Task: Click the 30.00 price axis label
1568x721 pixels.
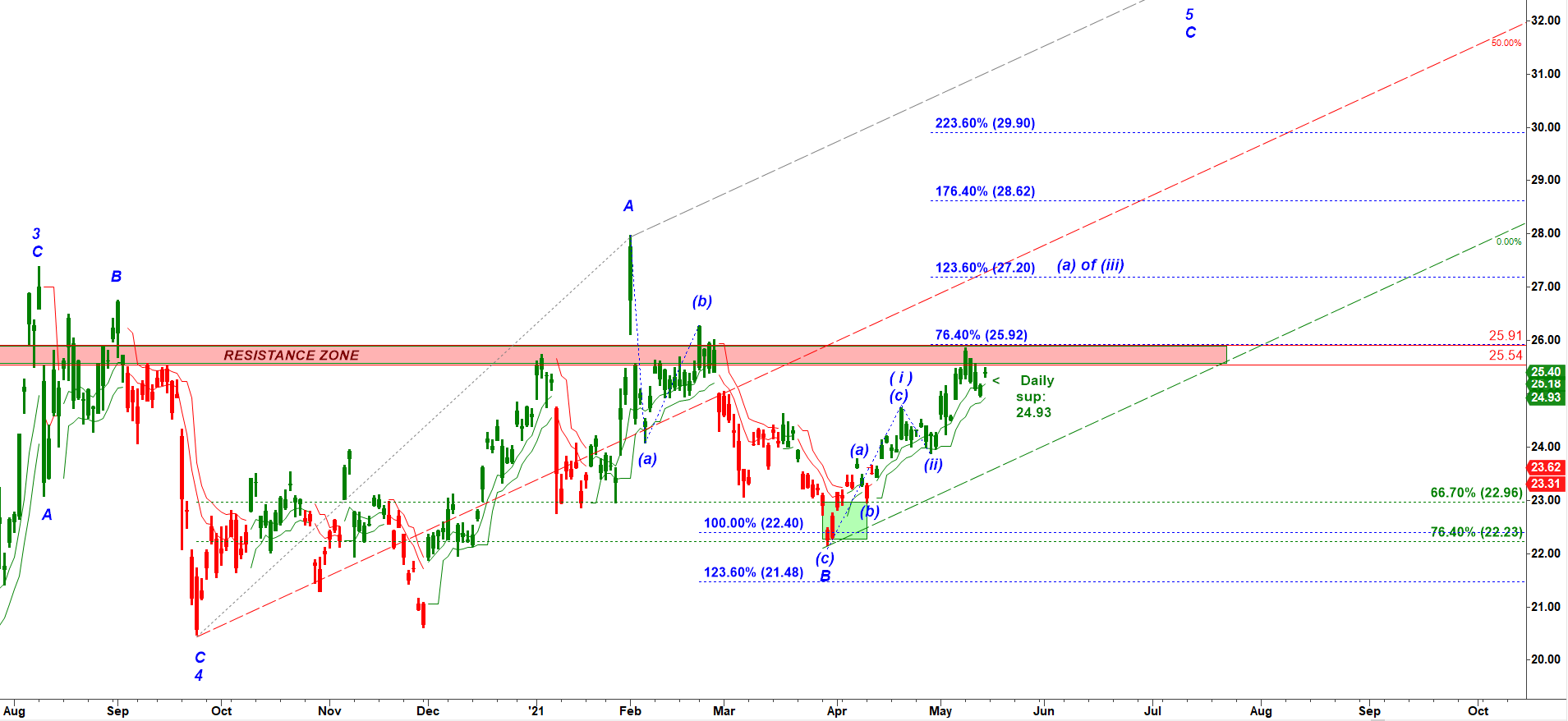Action: 1545,127
